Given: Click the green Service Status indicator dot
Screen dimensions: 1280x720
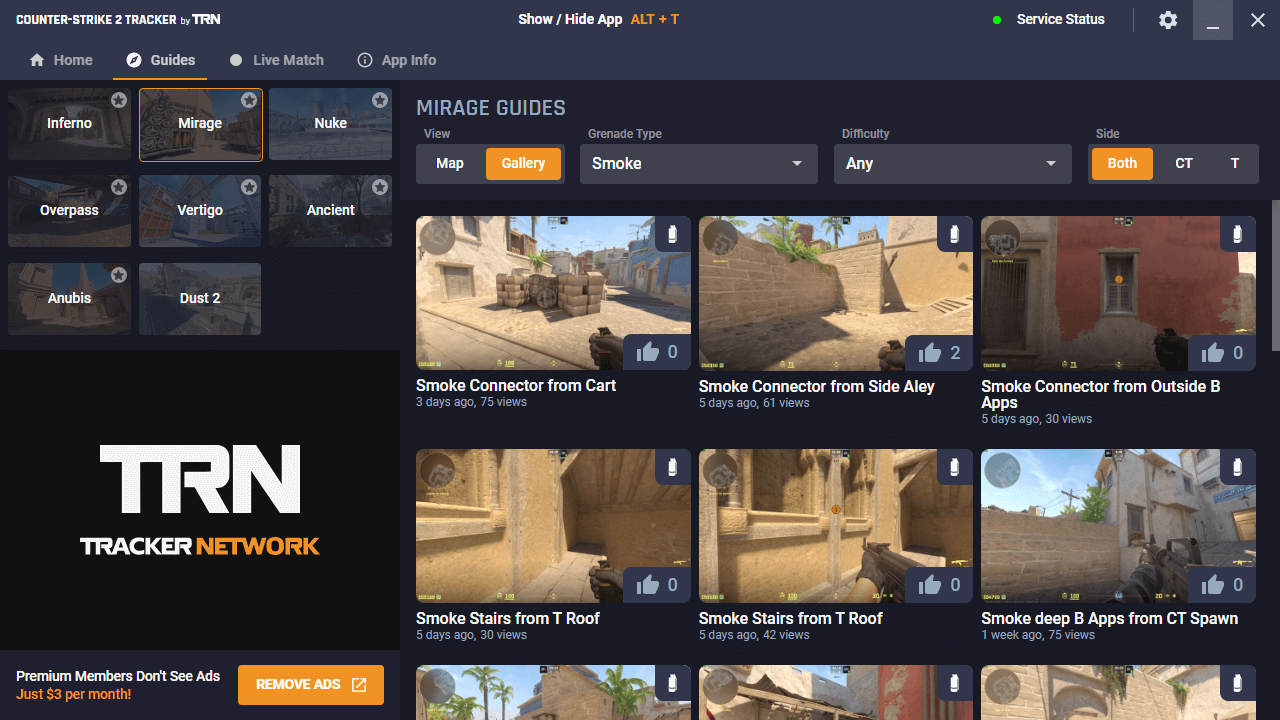Looking at the screenshot, I should click(997, 20).
